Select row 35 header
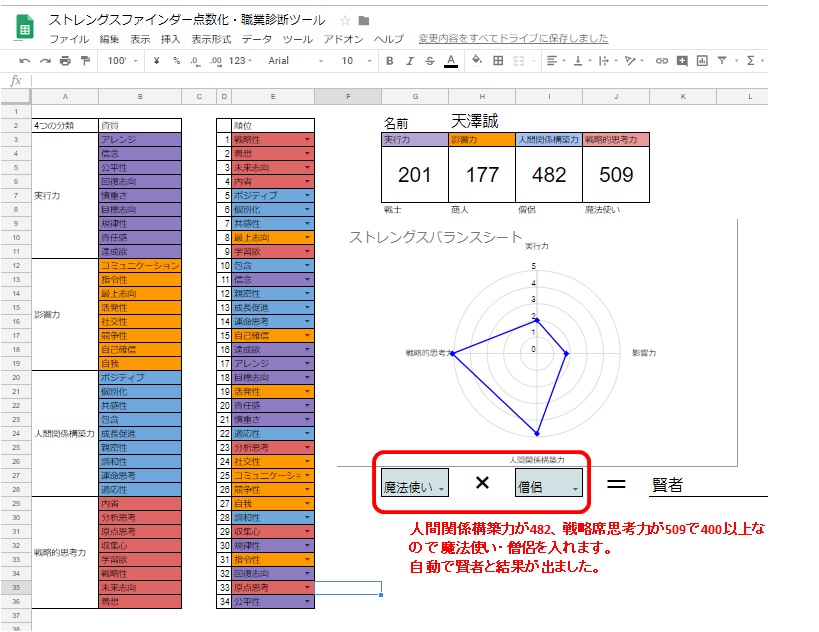819x632 pixels. point(16,588)
